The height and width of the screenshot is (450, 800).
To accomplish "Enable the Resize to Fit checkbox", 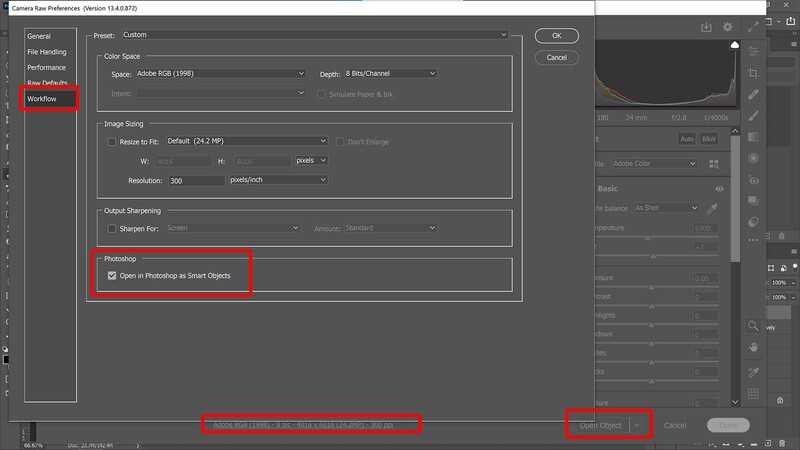I will point(112,142).
